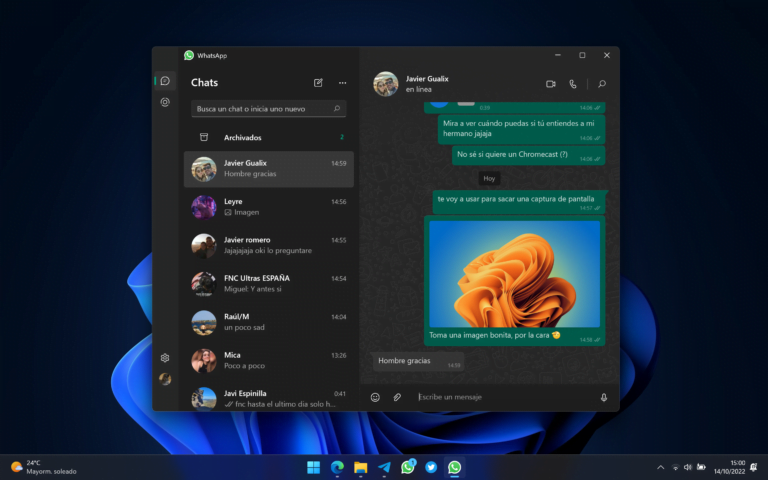Start a new chat with compose icon
Image resolution: width=768 pixels, height=480 pixels.
[318, 83]
